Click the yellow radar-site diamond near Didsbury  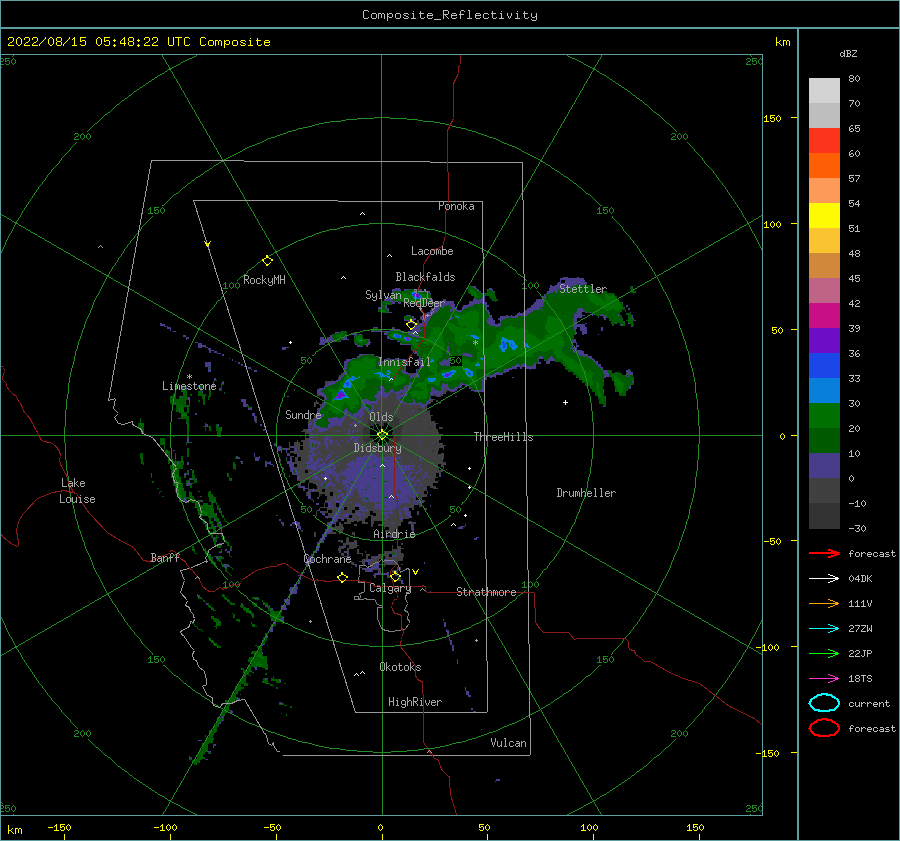pos(382,435)
